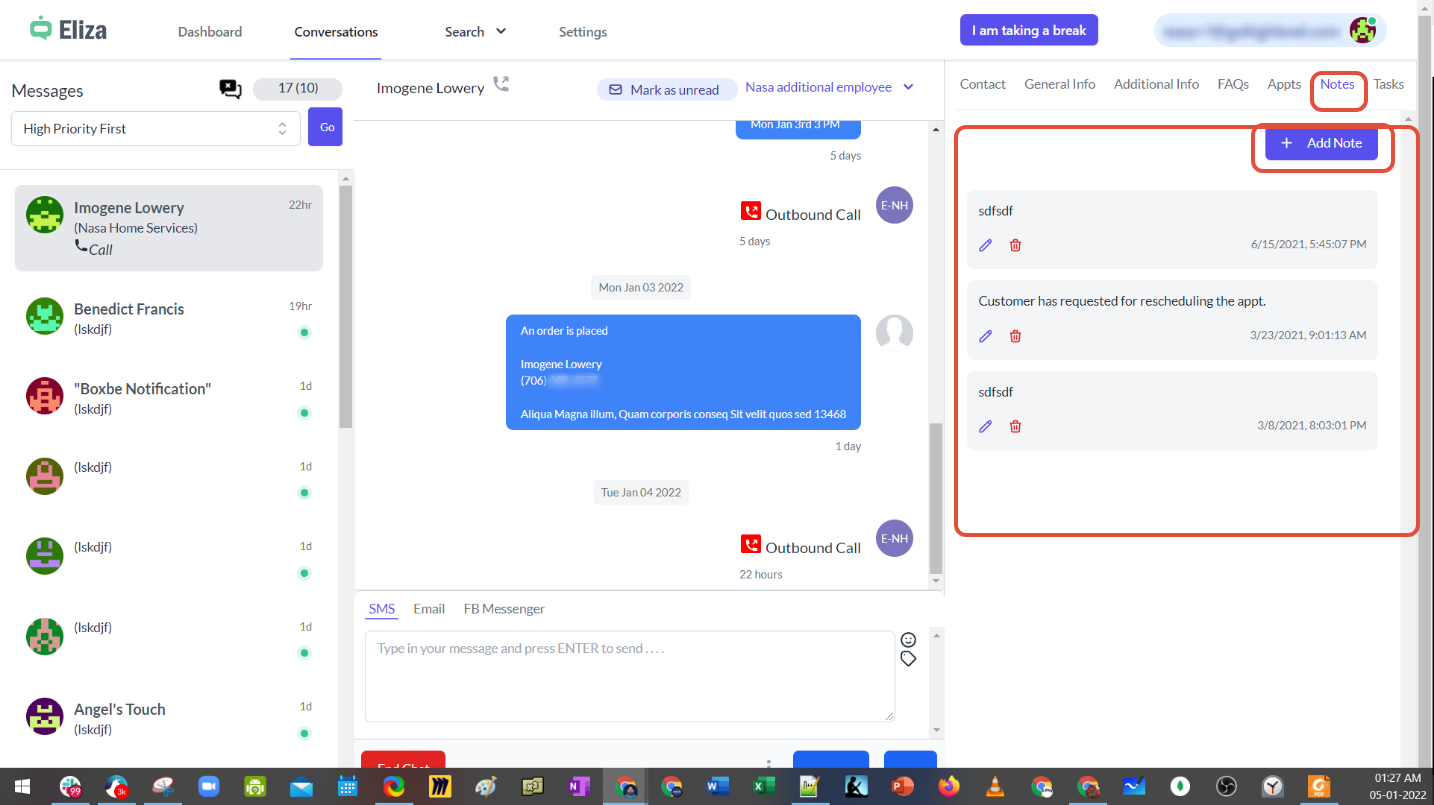Click the Eliza logo

coord(68,30)
